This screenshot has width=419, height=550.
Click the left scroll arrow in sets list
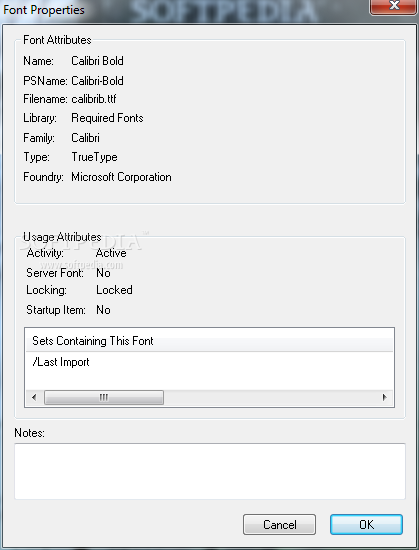point(34,397)
